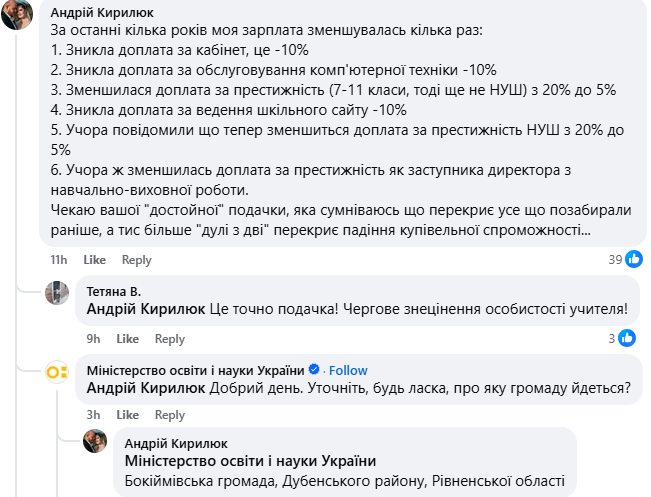The width and height of the screenshot is (651, 497).
Task: Reply to Андрій Кирилюк's main comment
Action: 136,260
